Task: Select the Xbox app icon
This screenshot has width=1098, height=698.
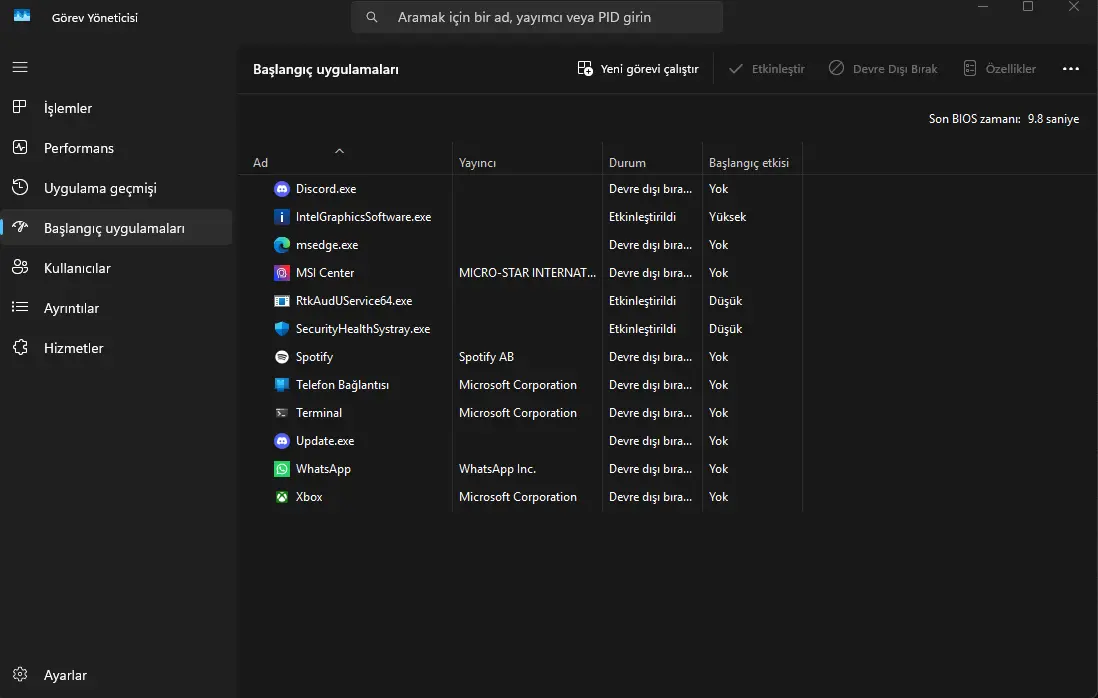Action: pos(282,497)
